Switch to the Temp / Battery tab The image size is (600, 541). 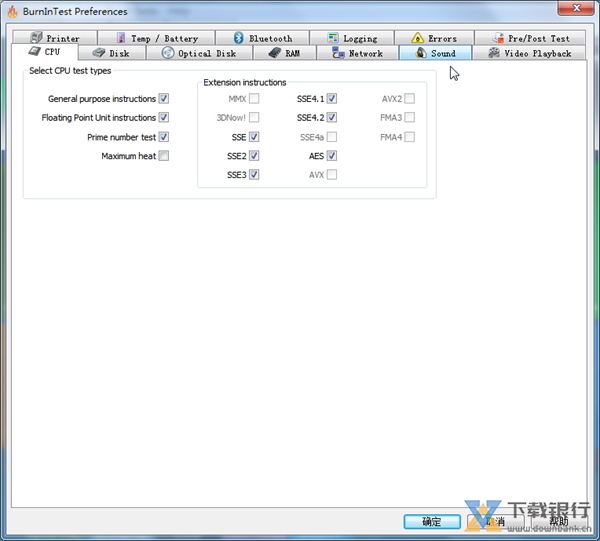pyautogui.click(x=157, y=38)
